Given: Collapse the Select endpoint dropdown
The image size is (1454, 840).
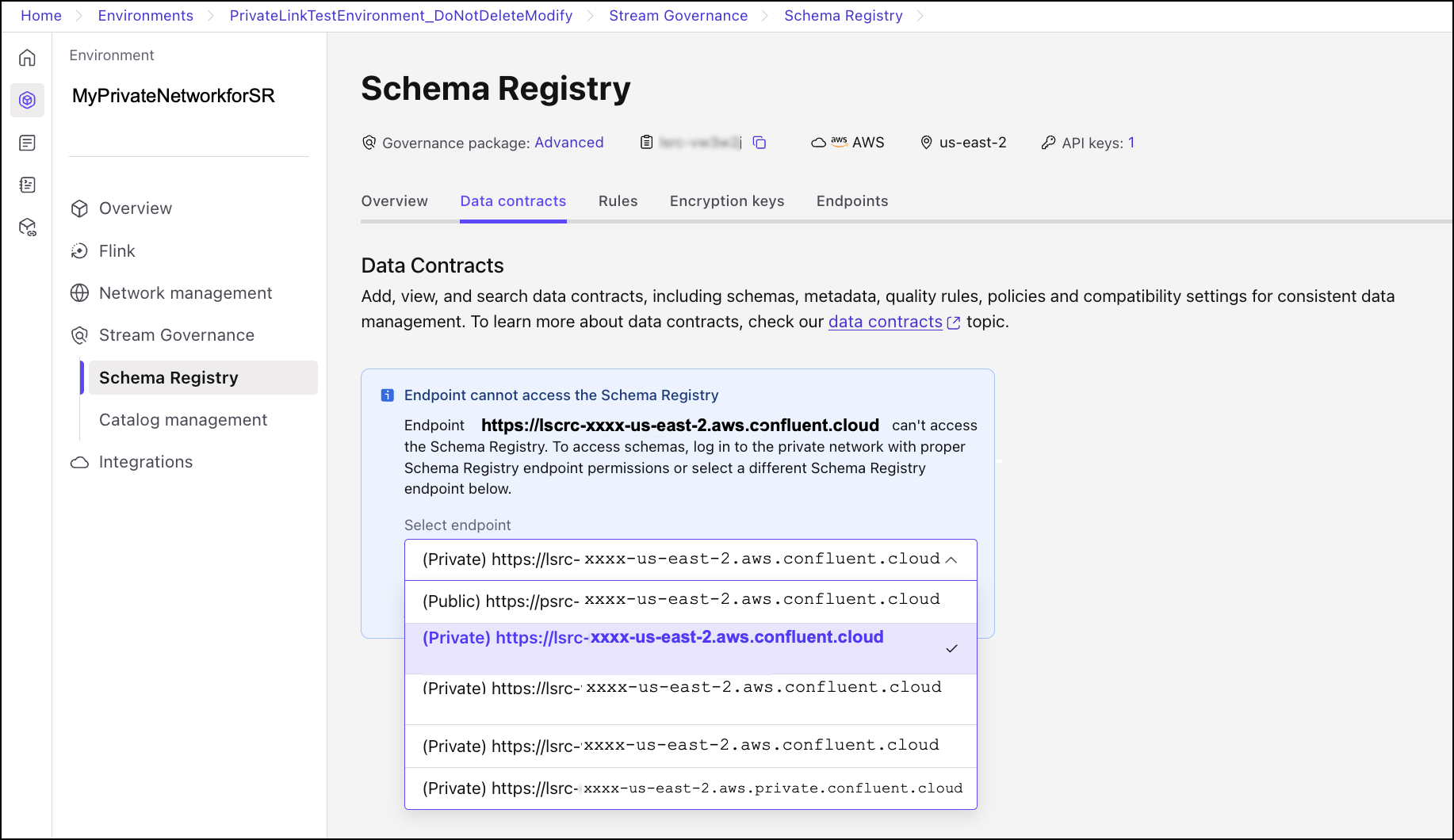Looking at the screenshot, I should pos(951,559).
